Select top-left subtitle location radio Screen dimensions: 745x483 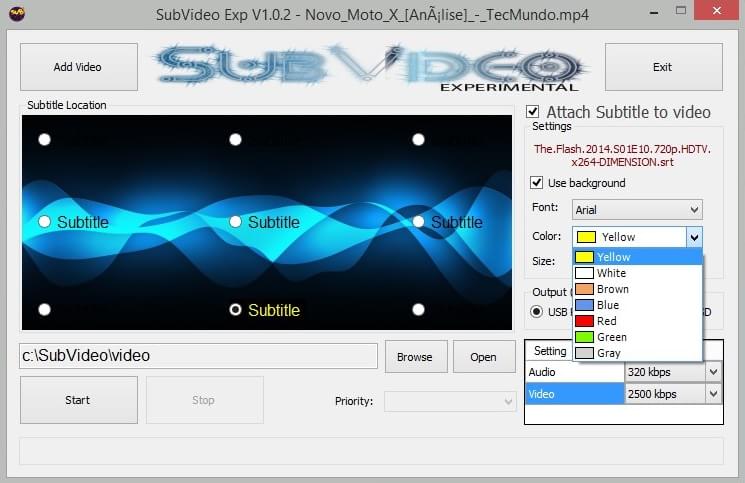[45, 140]
